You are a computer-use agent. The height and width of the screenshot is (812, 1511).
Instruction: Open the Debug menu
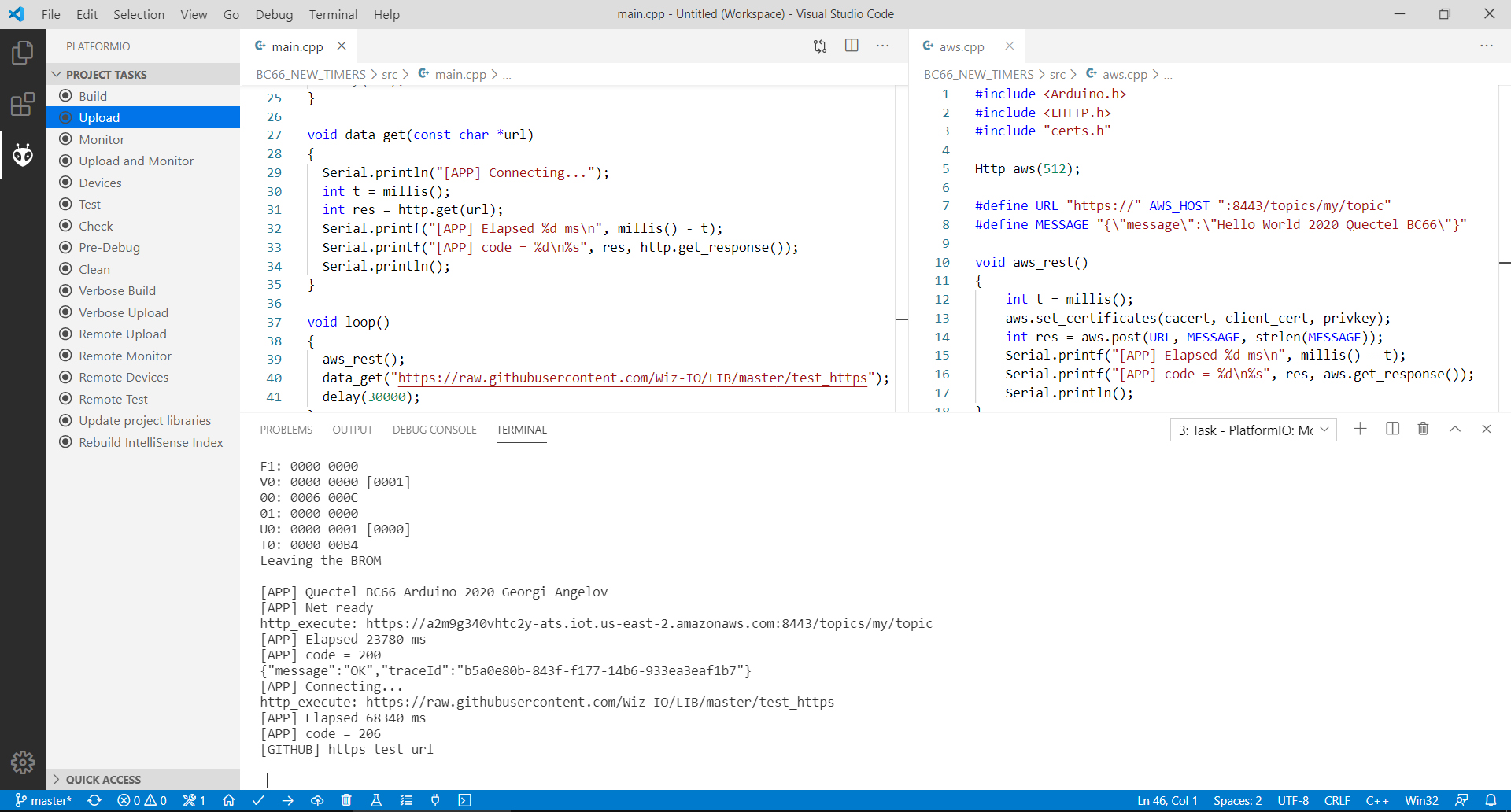point(274,14)
